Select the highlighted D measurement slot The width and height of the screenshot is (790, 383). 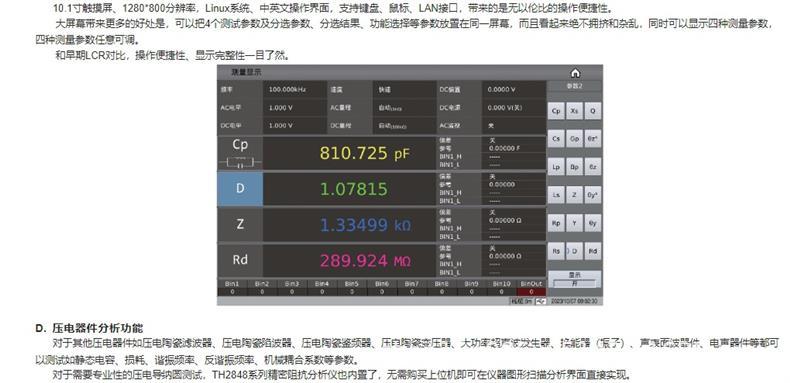240,189
